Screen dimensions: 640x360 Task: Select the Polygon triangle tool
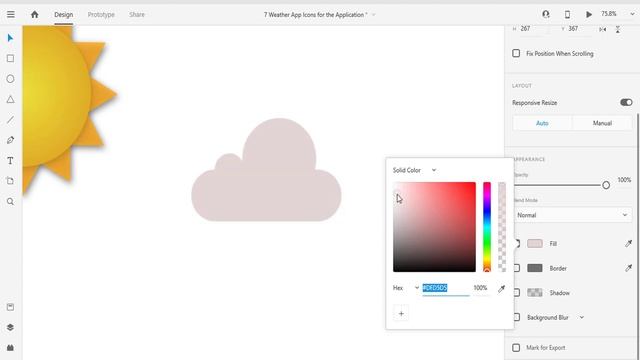coord(10,99)
